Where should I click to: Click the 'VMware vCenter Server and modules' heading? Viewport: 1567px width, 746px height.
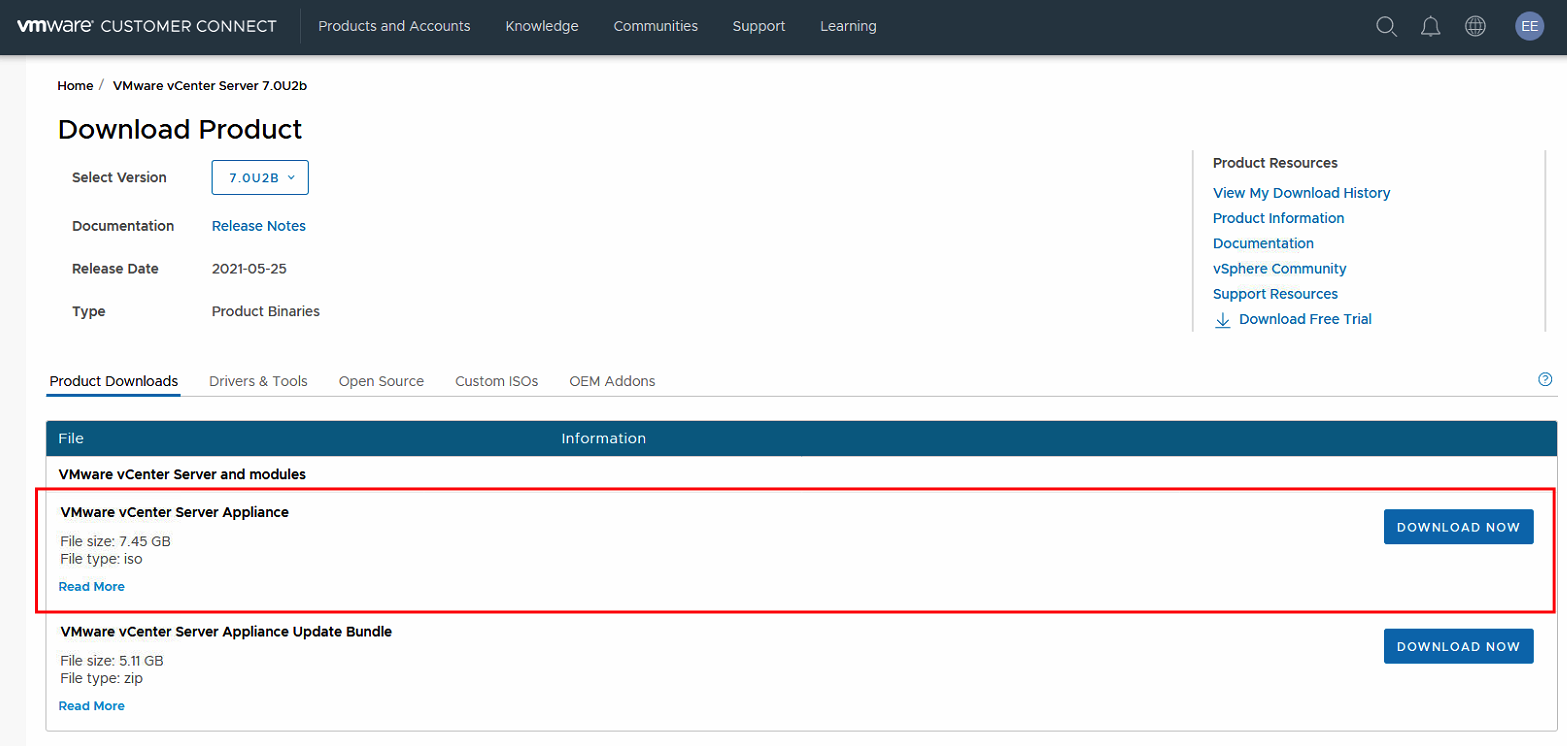pos(183,474)
